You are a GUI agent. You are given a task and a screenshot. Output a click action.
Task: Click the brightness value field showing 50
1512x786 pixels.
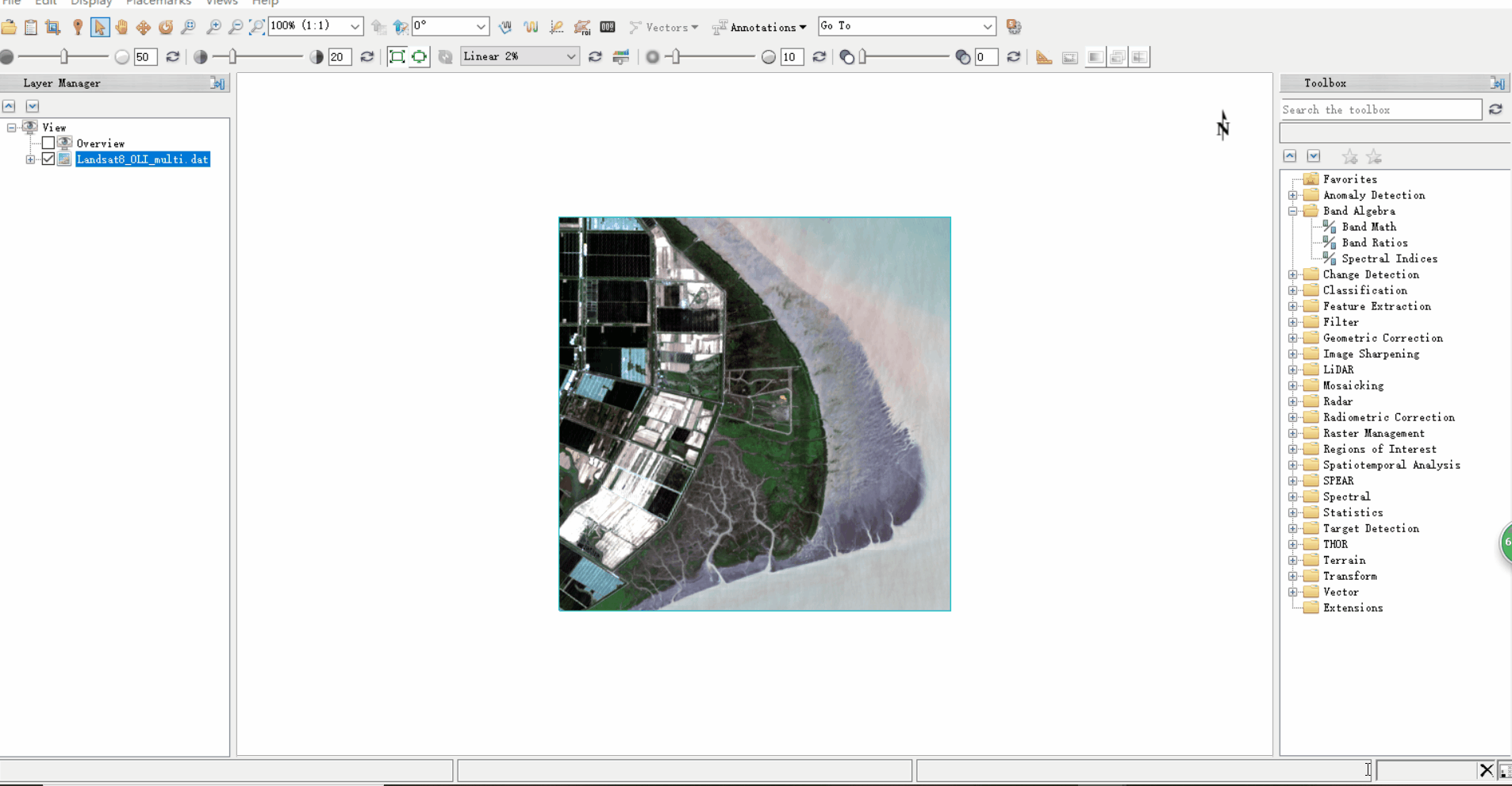click(144, 57)
